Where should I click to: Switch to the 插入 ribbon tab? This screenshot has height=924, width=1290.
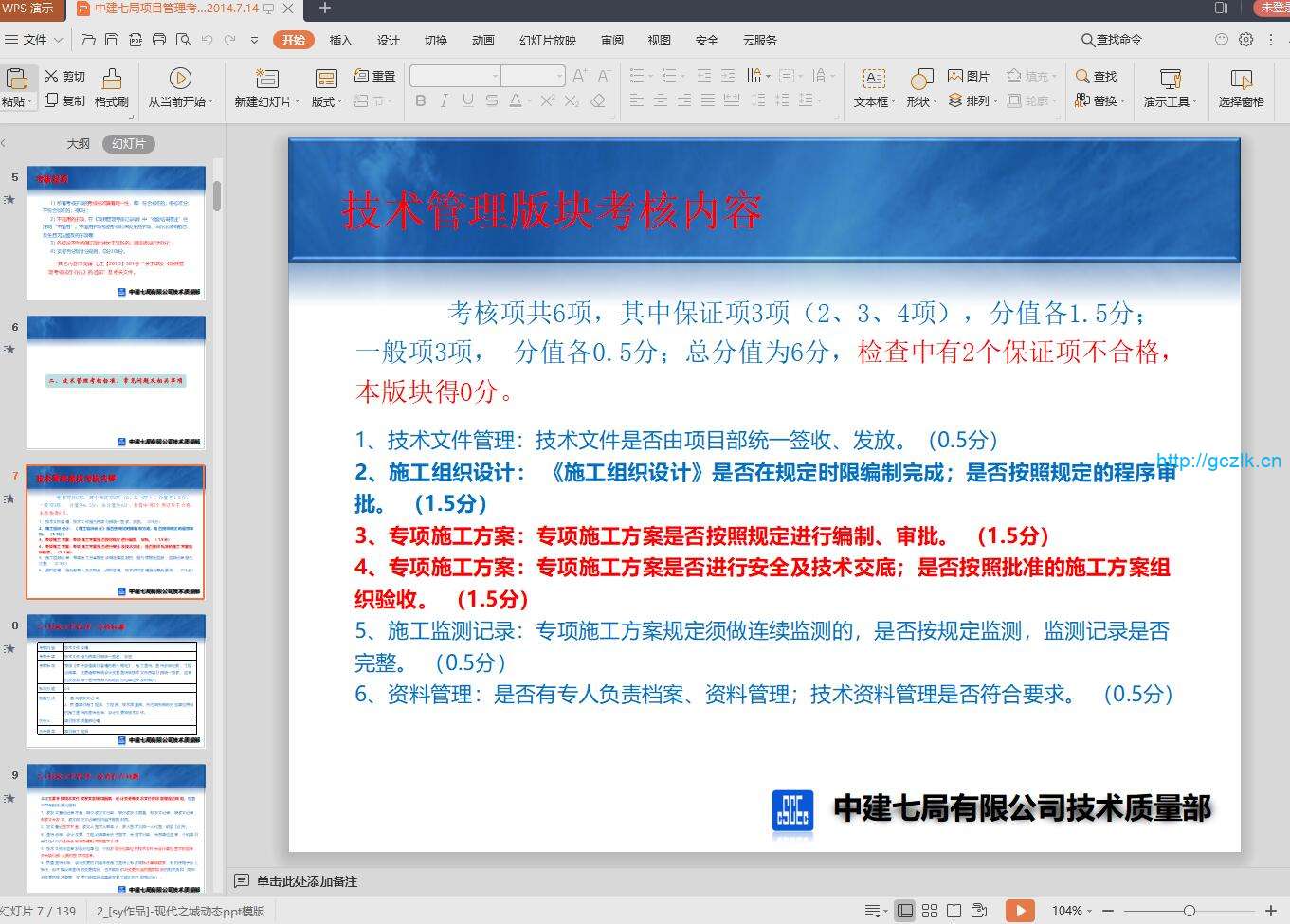[x=341, y=41]
